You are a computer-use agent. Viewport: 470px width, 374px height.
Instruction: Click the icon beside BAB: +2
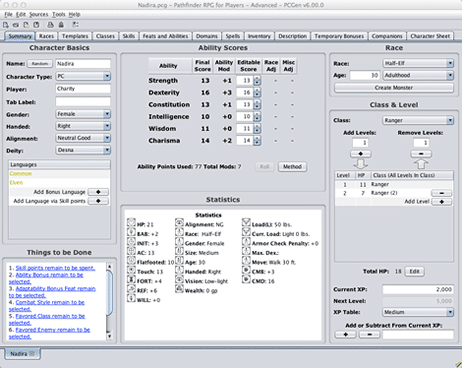click(131, 232)
